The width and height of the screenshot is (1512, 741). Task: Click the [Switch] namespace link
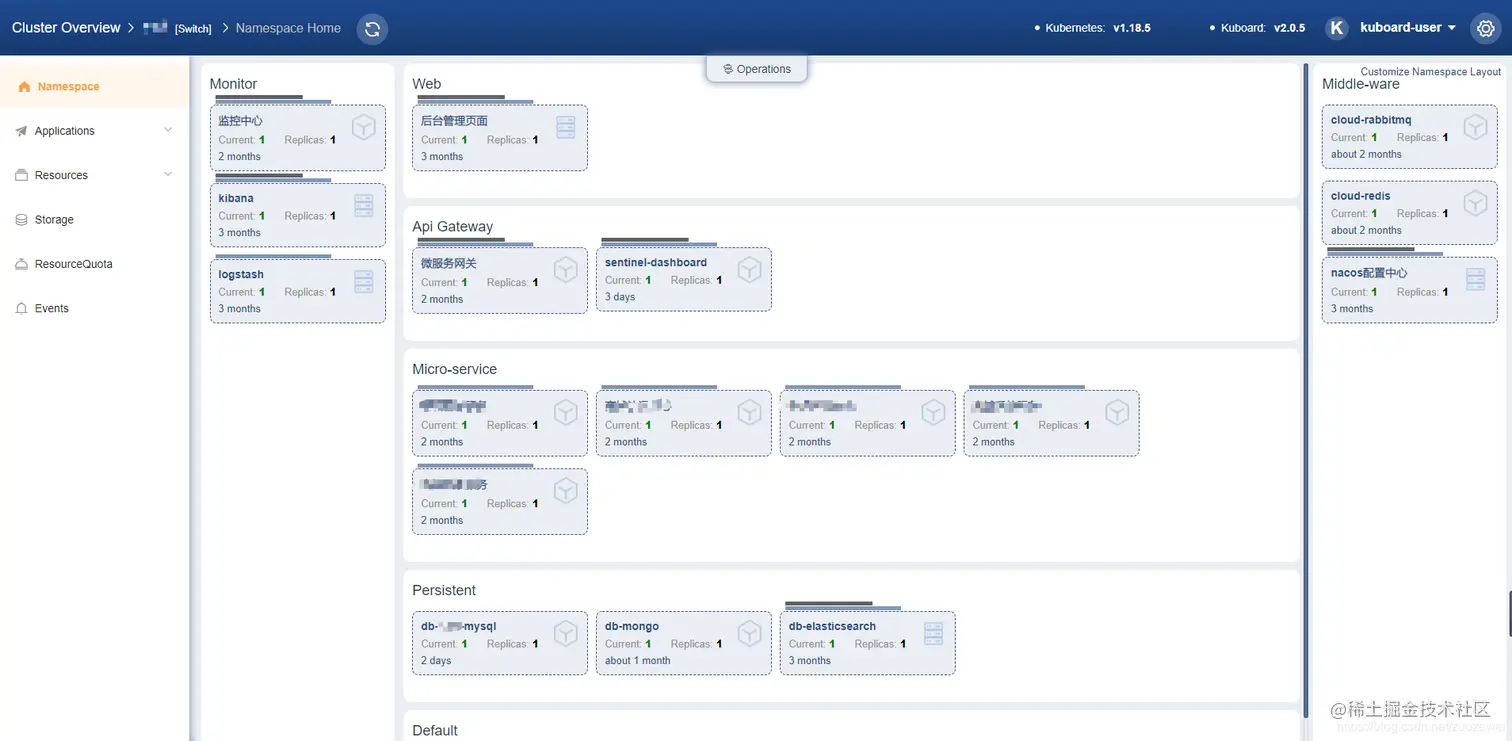click(x=193, y=29)
